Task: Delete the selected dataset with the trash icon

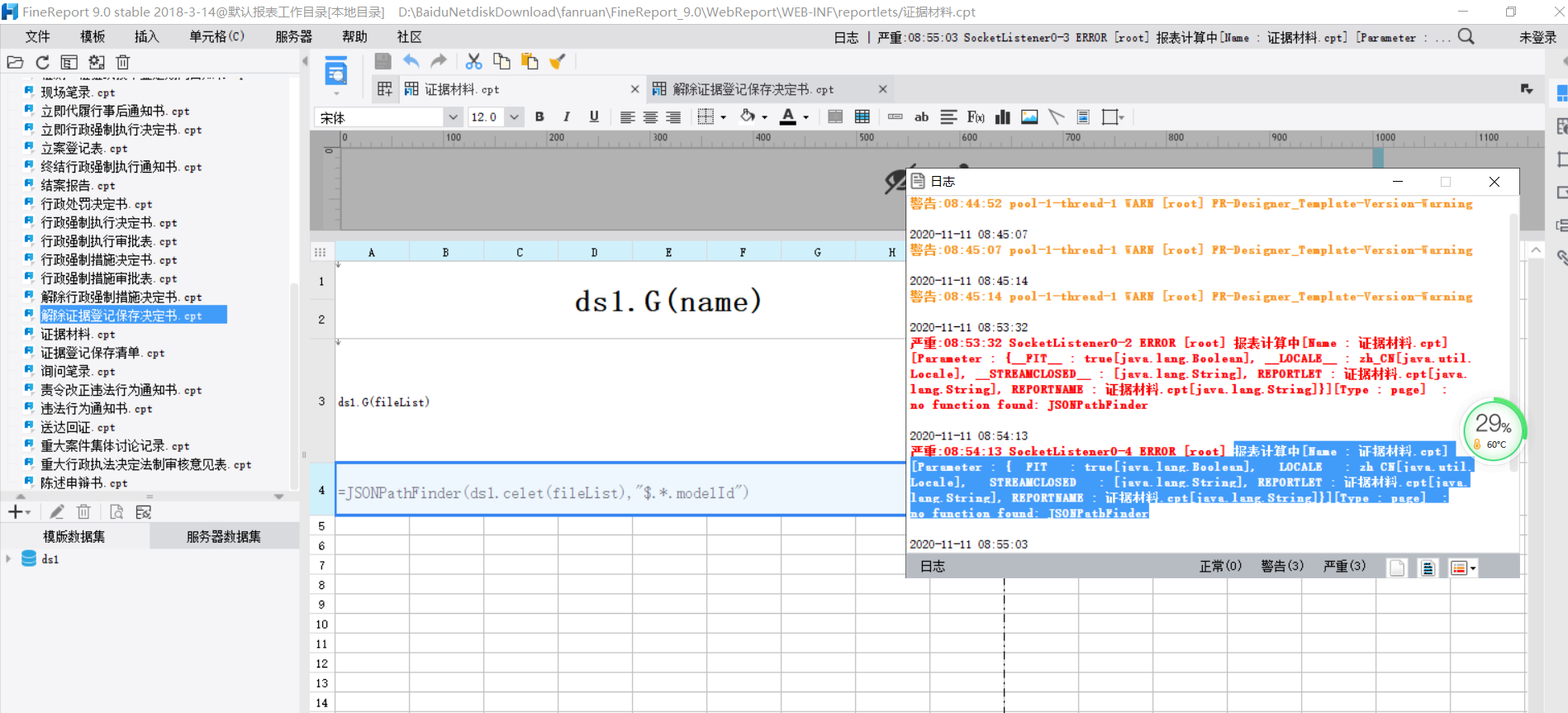Action: (x=83, y=512)
